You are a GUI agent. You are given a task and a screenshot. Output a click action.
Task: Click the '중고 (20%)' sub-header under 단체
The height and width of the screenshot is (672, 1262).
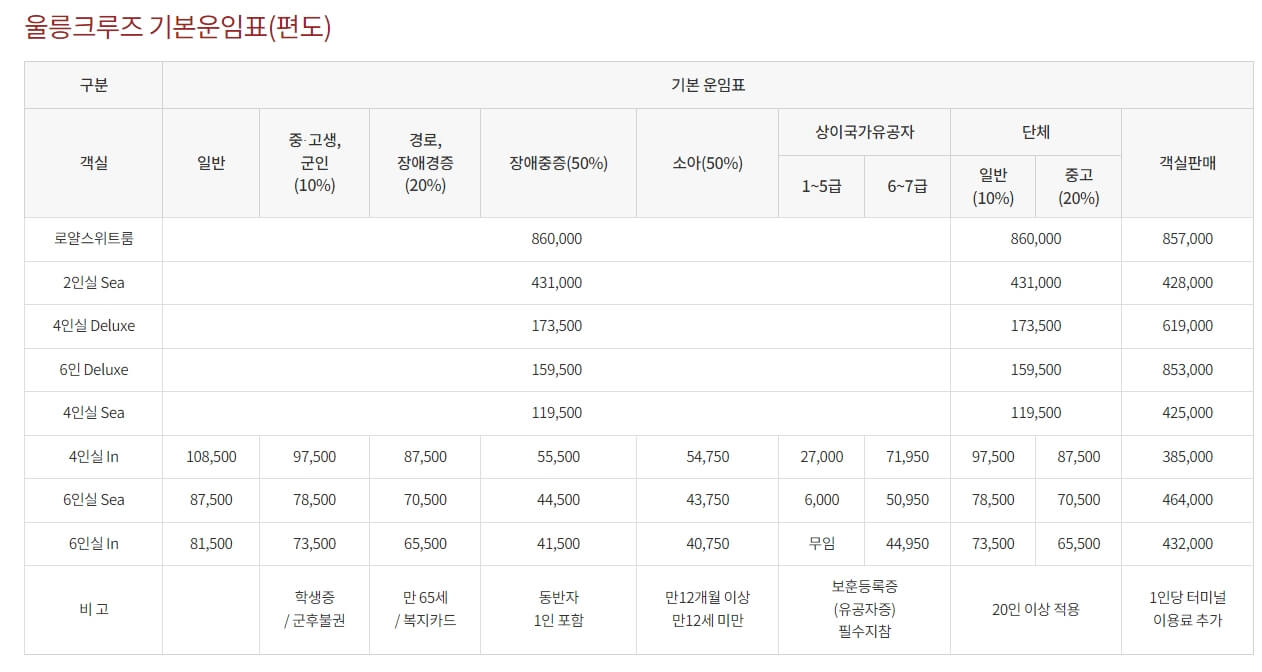click(1079, 186)
